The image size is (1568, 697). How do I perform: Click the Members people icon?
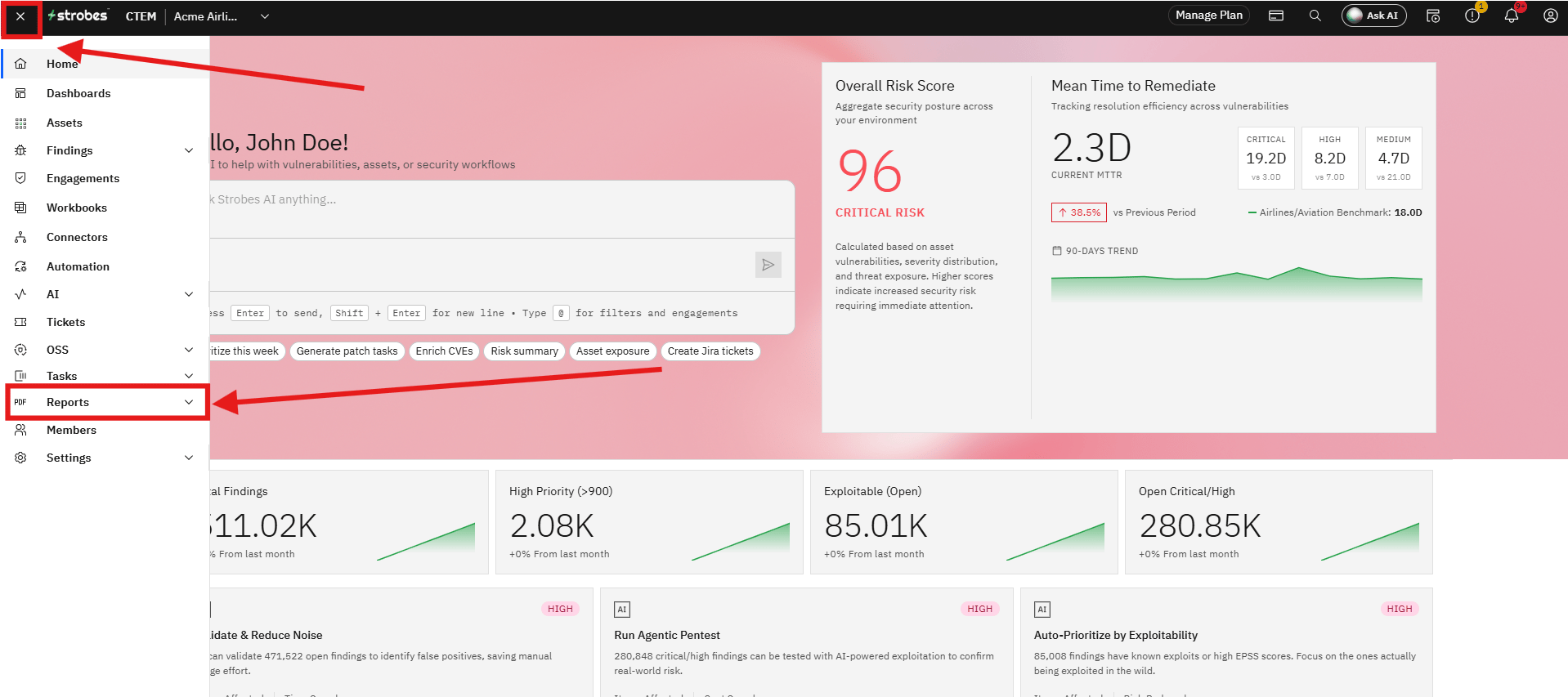(21, 430)
